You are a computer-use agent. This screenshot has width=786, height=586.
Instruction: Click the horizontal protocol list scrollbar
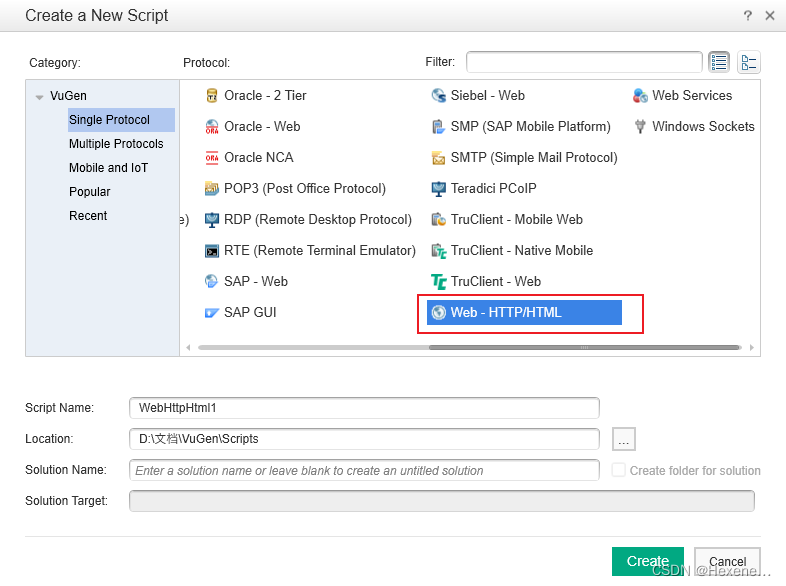click(584, 347)
